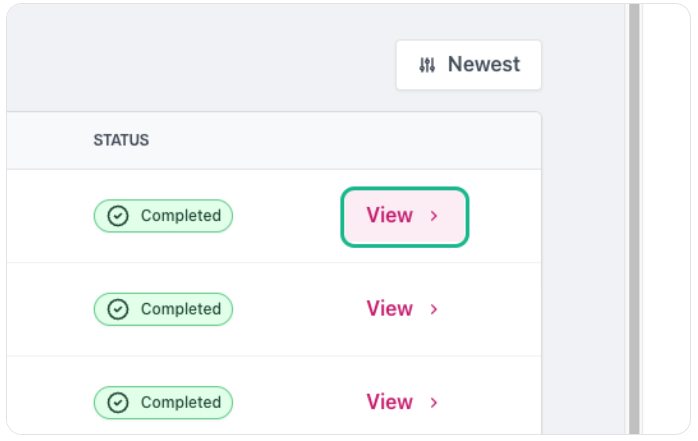Screen dimensions: 698x441
Task: Click the gray vertical scrollbar track
Action: pyautogui.click(x=634, y=219)
